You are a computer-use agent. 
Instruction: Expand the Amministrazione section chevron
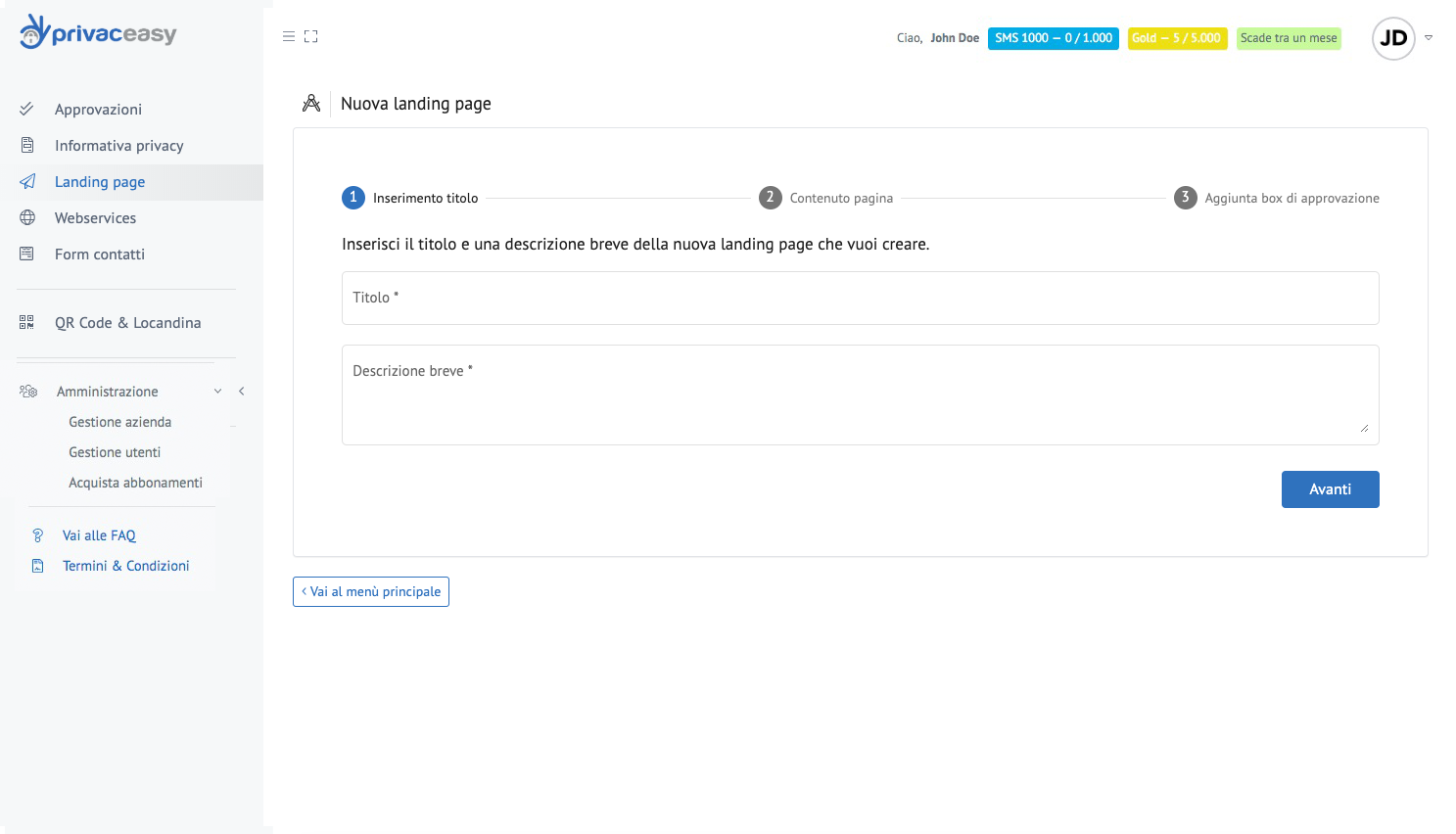click(x=217, y=392)
